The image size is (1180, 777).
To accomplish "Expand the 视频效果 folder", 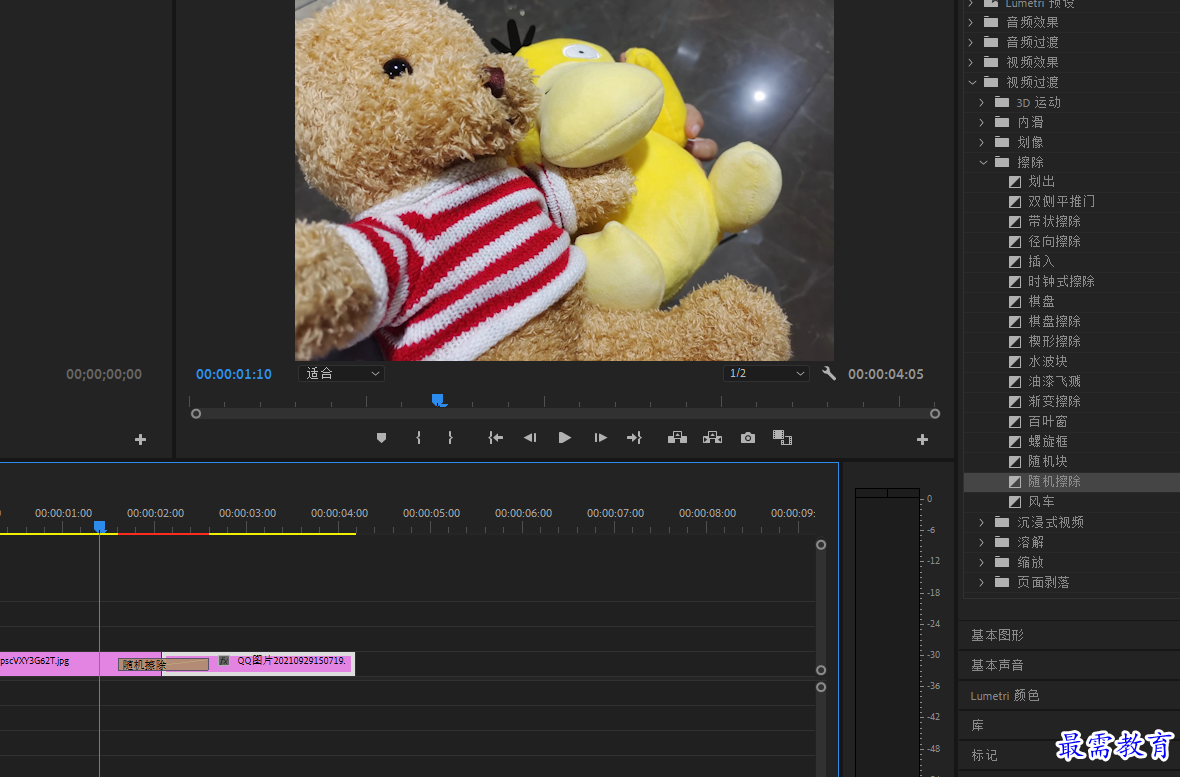I will pos(970,62).
